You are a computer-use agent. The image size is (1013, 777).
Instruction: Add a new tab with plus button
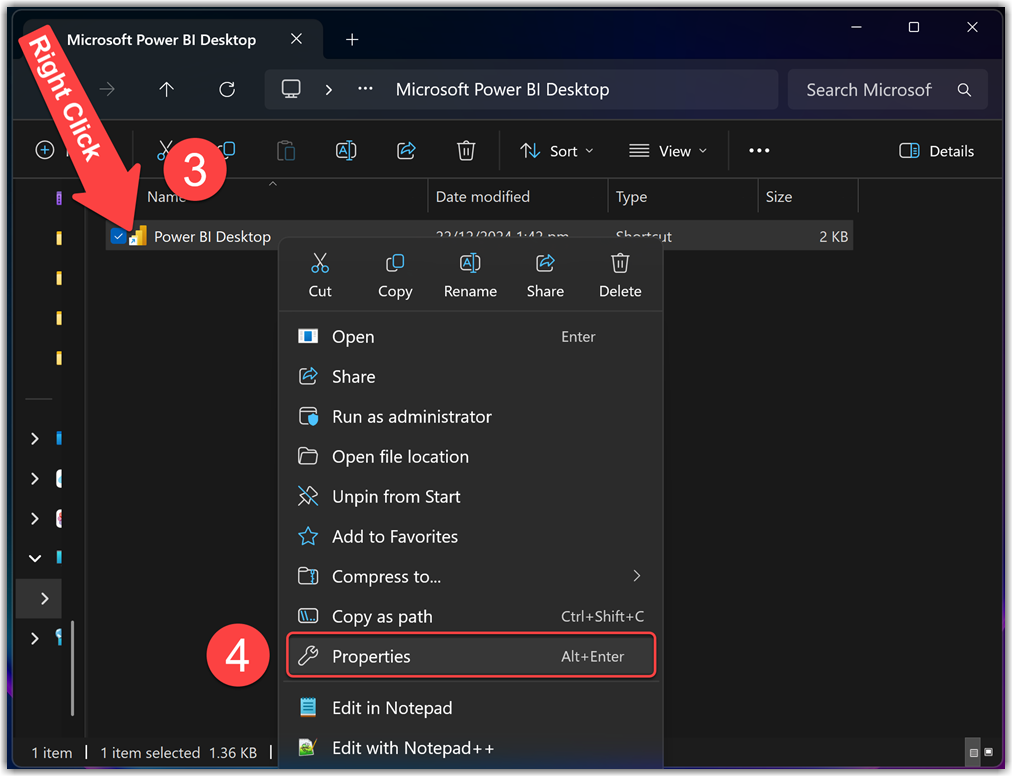tap(352, 39)
